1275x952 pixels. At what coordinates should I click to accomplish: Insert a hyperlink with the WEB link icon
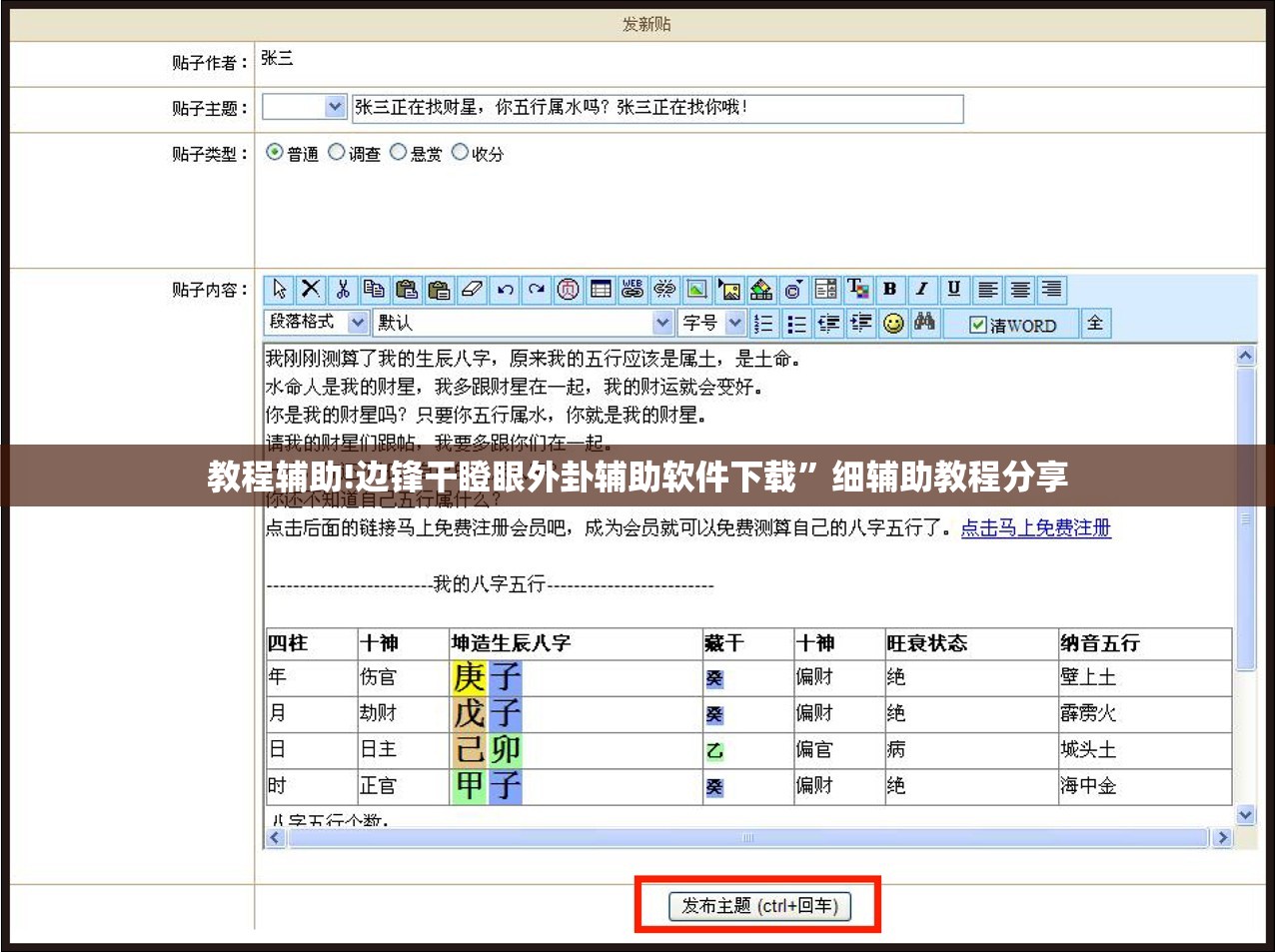tap(633, 290)
